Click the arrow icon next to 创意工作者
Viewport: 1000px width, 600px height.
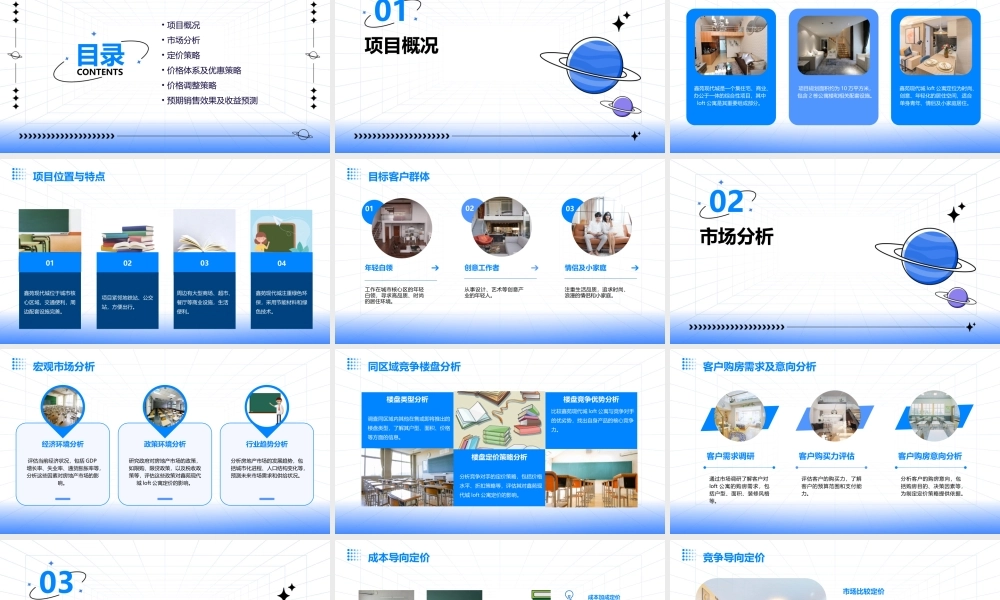[534, 268]
